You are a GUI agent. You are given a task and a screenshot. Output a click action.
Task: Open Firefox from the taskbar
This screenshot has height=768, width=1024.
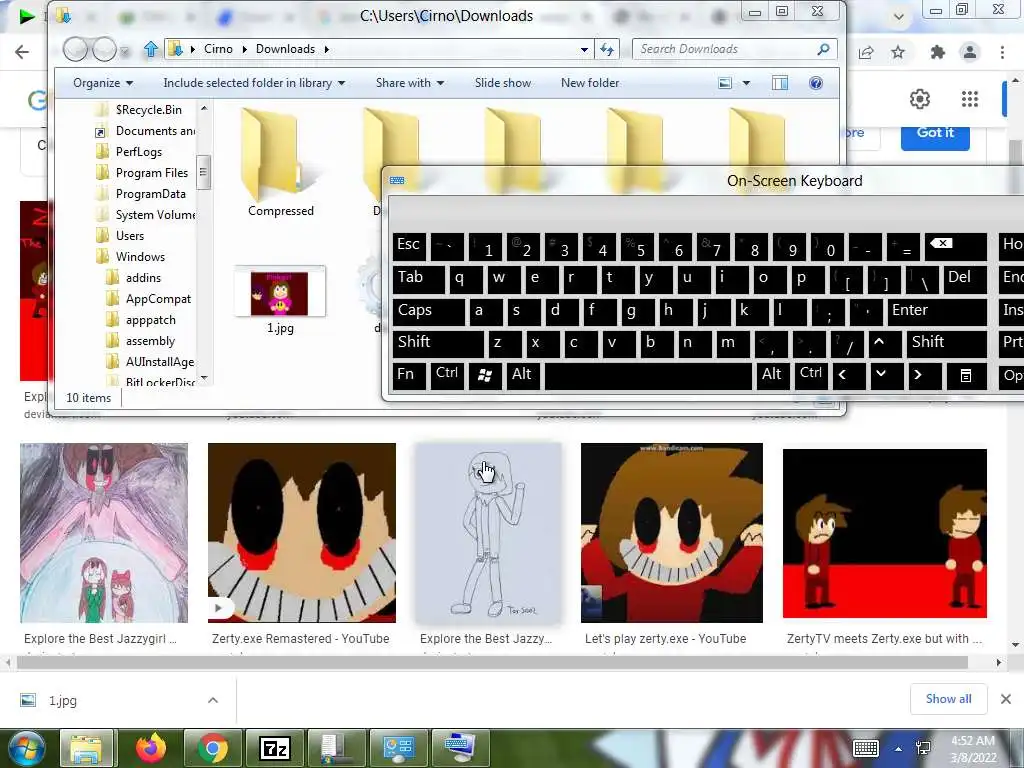coord(151,748)
